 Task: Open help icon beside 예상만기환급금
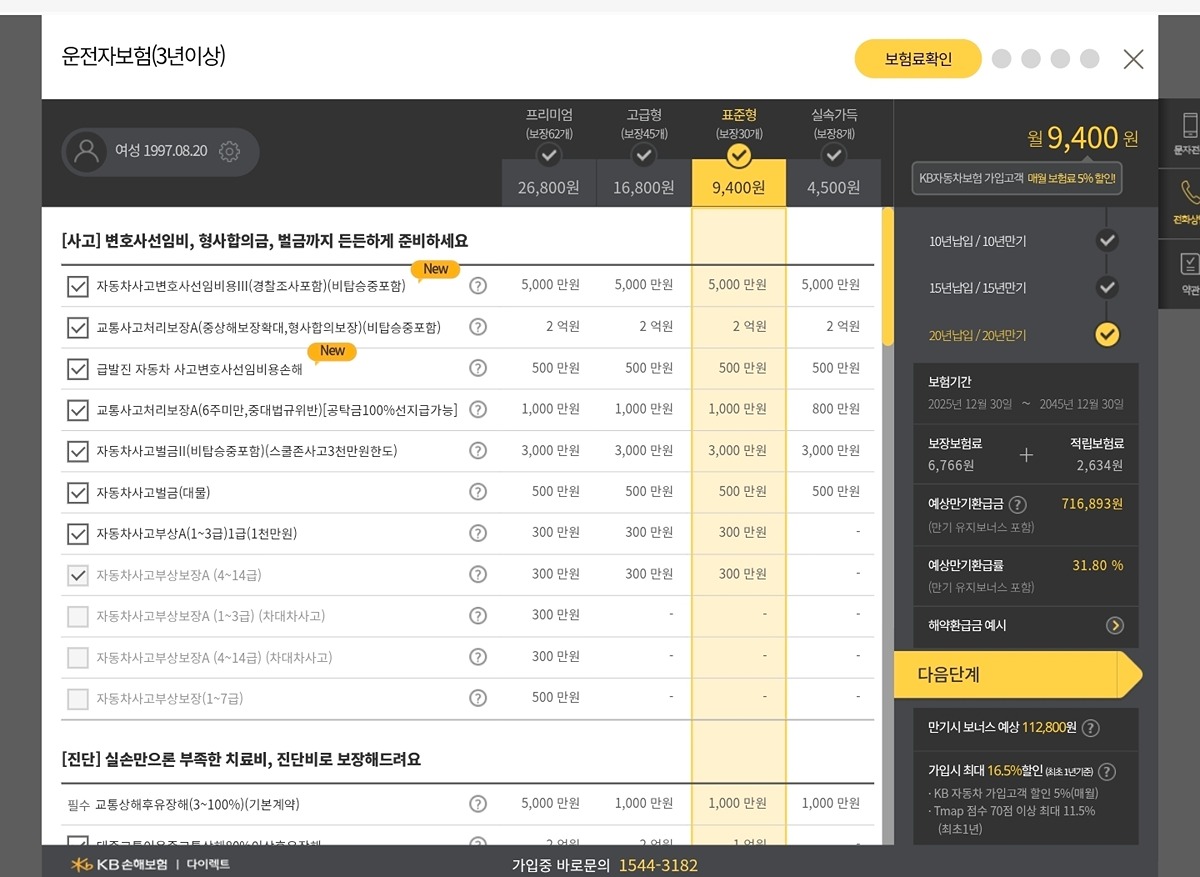pos(1017,505)
